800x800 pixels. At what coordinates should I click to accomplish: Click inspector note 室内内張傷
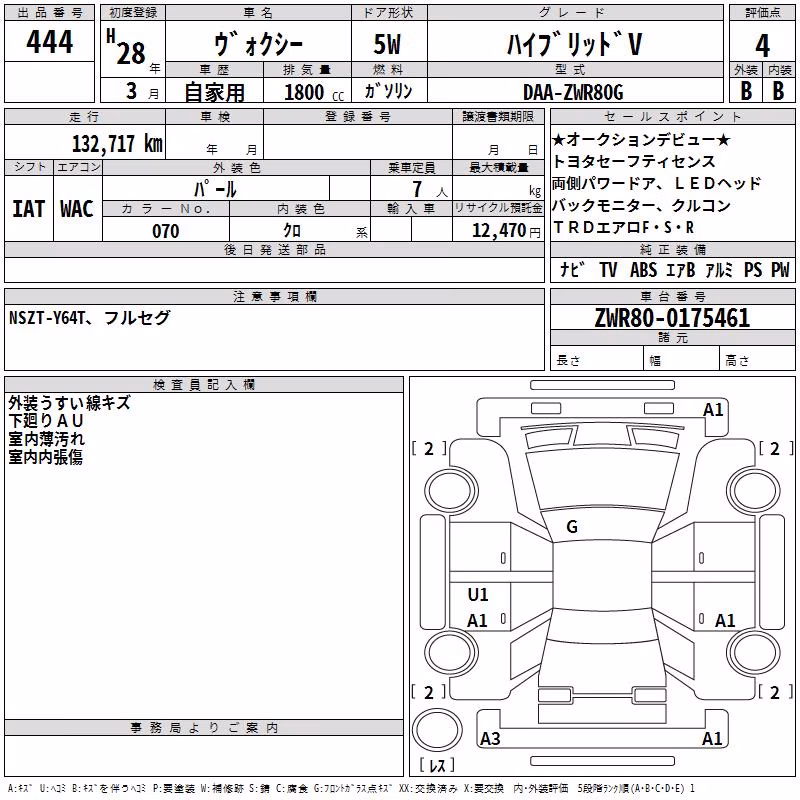[x=45, y=457]
